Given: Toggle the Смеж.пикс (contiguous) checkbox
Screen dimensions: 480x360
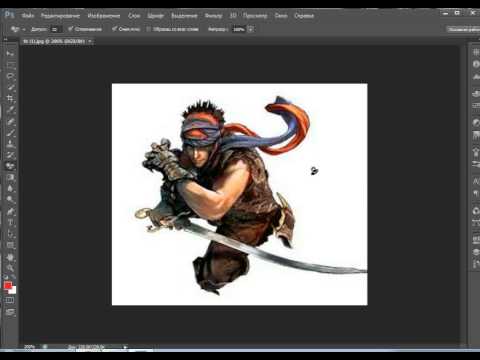Looking at the screenshot, I should coord(114,29).
